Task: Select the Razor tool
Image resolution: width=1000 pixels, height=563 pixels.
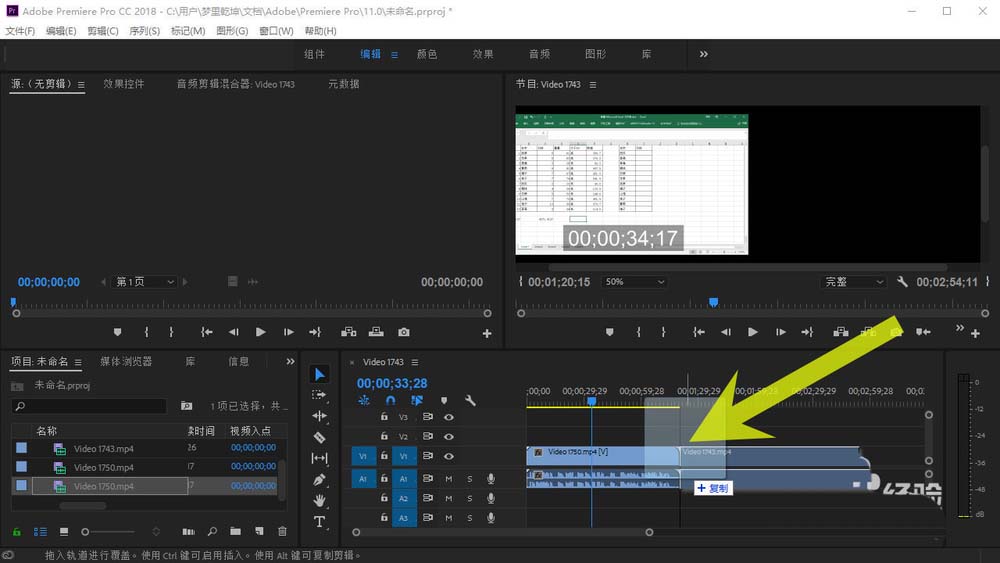Action: [x=320, y=437]
